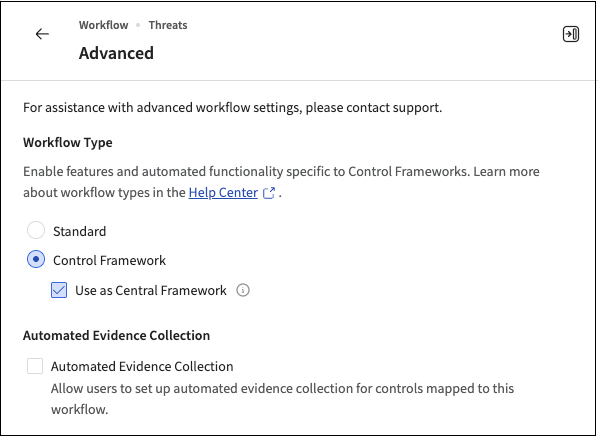This screenshot has height=437, width=598.
Task: Collapse the side panel with the top-right icon
Action: pyautogui.click(x=571, y=34)
